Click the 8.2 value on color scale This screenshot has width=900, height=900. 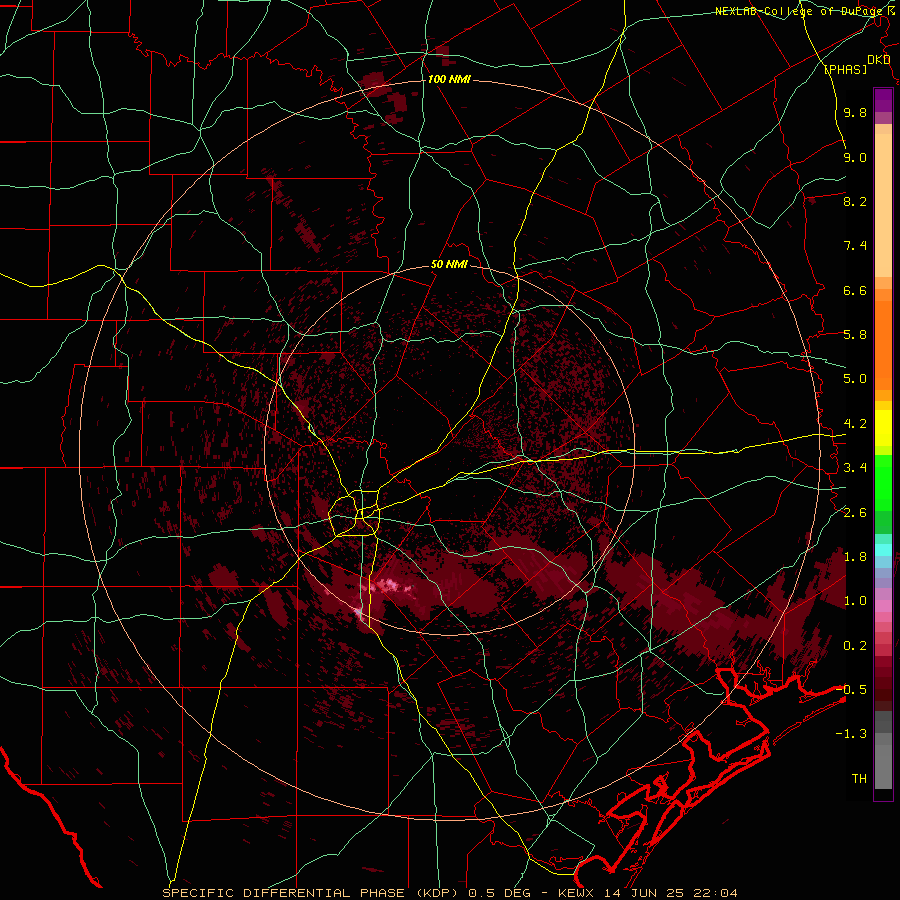coord(855,201)
